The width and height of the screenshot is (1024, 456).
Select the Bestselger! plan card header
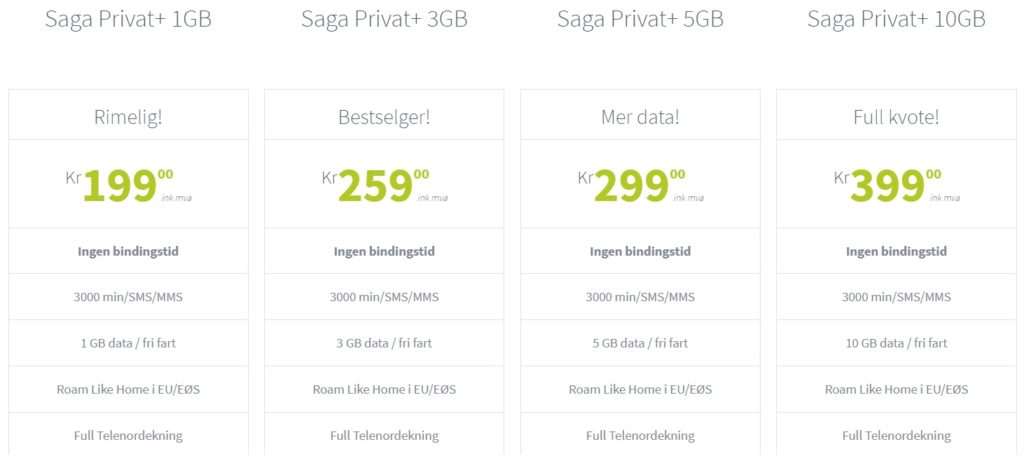(x=384, y=118)
